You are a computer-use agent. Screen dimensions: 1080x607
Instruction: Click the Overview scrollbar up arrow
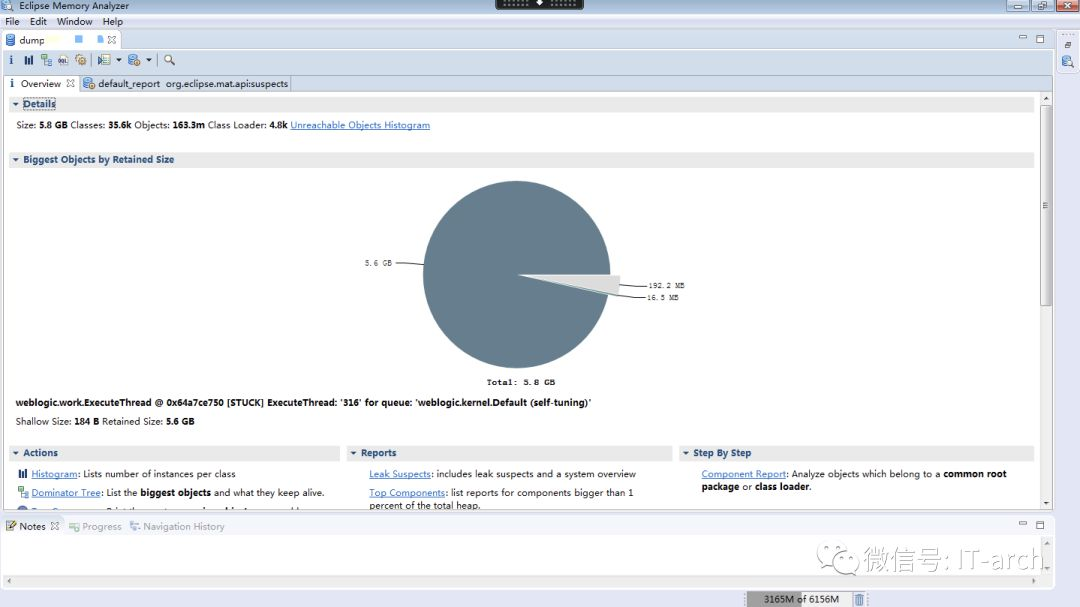tap(1046, 99)
